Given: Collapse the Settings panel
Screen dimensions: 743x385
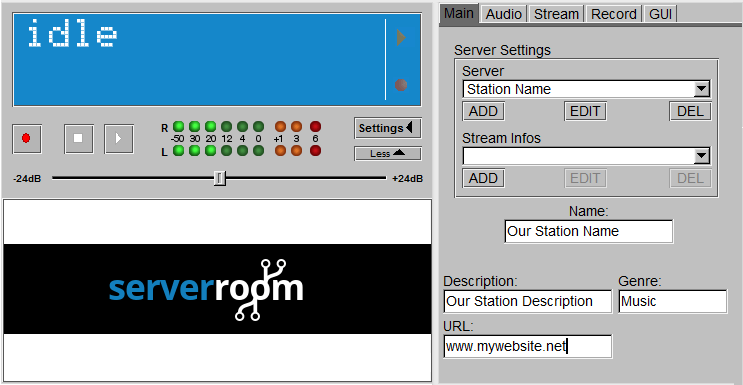Looking at the screenshot, I should point(388,128).
